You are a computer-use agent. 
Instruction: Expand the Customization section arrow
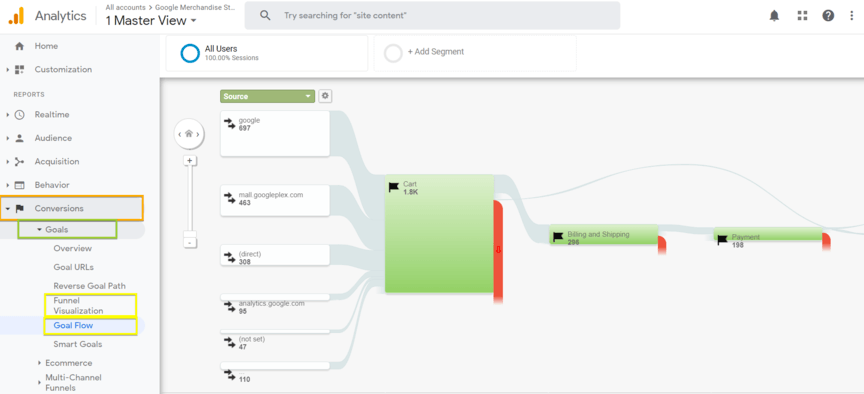tap(8, 69)
